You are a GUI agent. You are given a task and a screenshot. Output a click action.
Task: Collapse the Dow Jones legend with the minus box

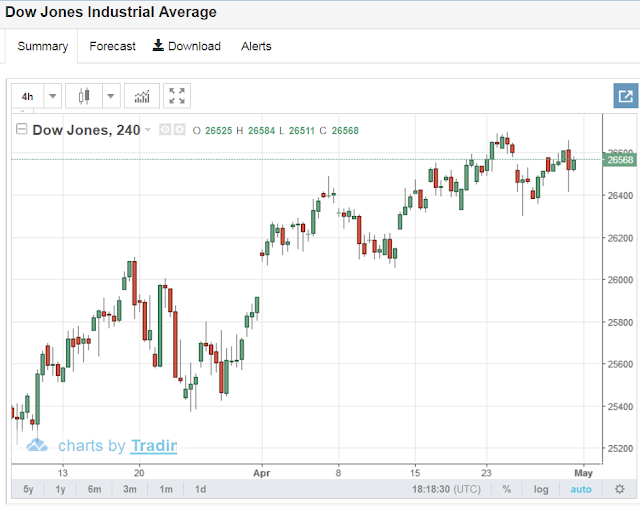[x=21, y=129]
